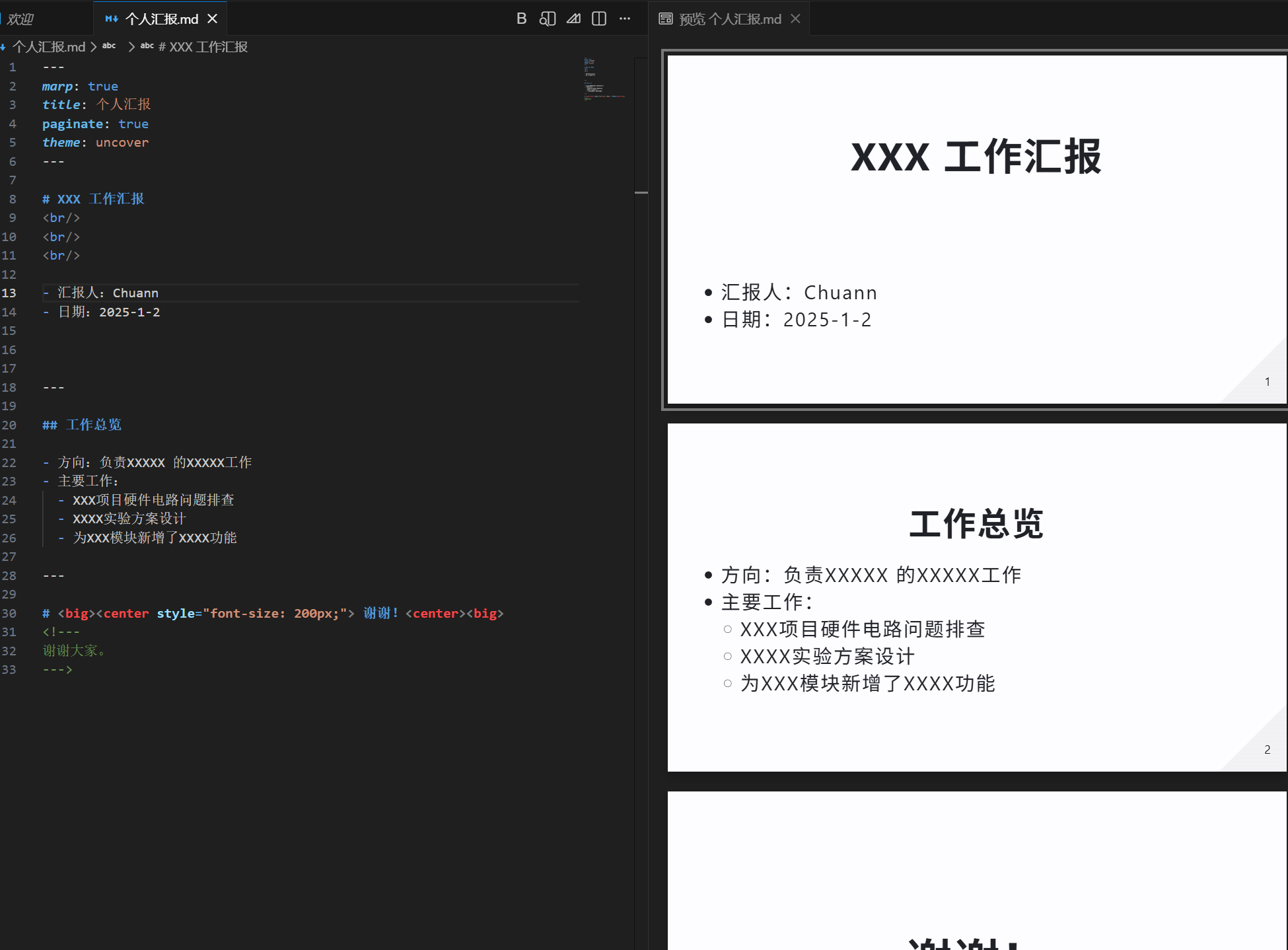The width and height of the screenshot is (1288, 950).
Task: Click '日期: 2025-1-2' bullet in preview
Action: (797, 320)
